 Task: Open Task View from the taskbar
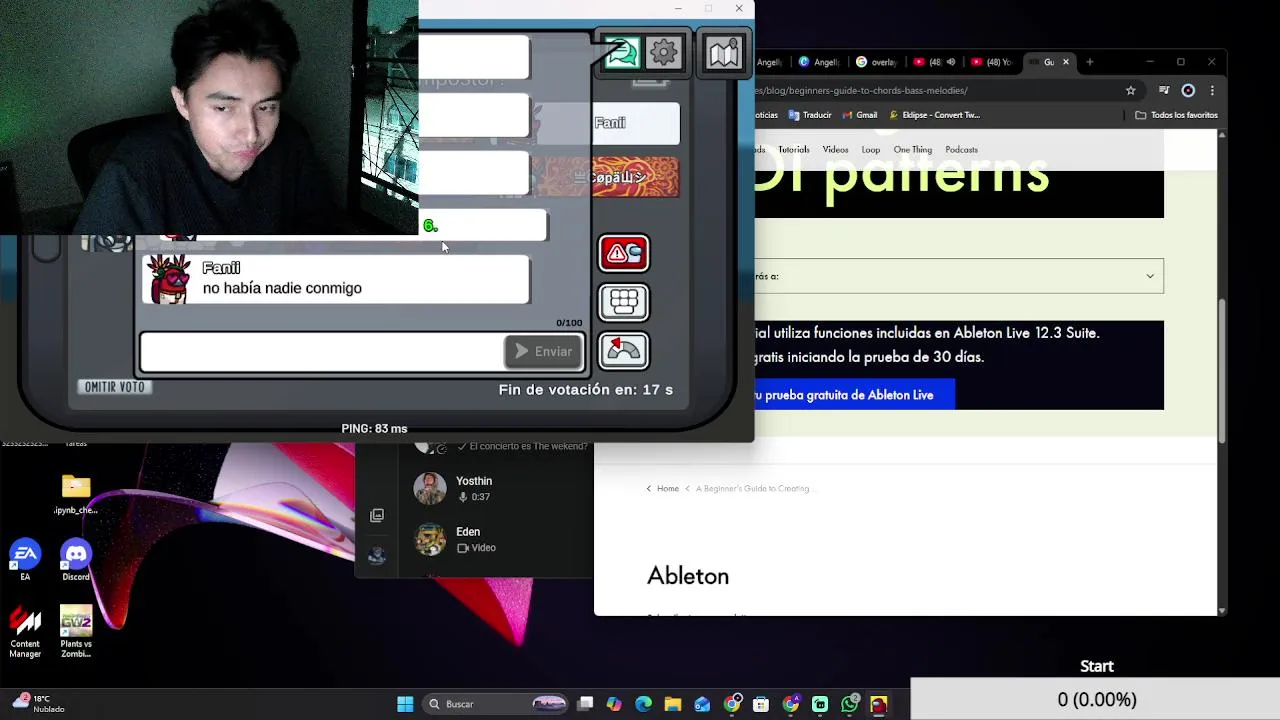point(585,704)
